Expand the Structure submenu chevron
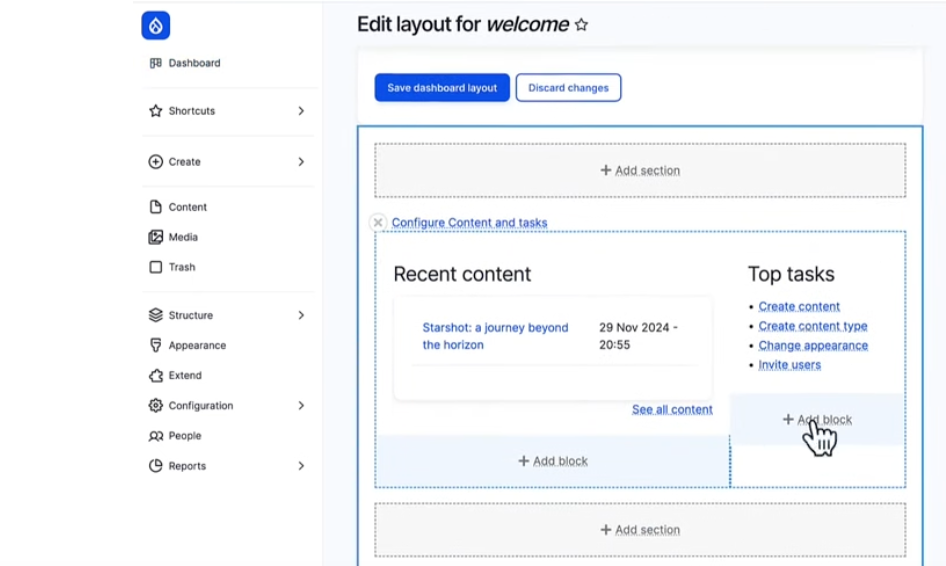 301,315
